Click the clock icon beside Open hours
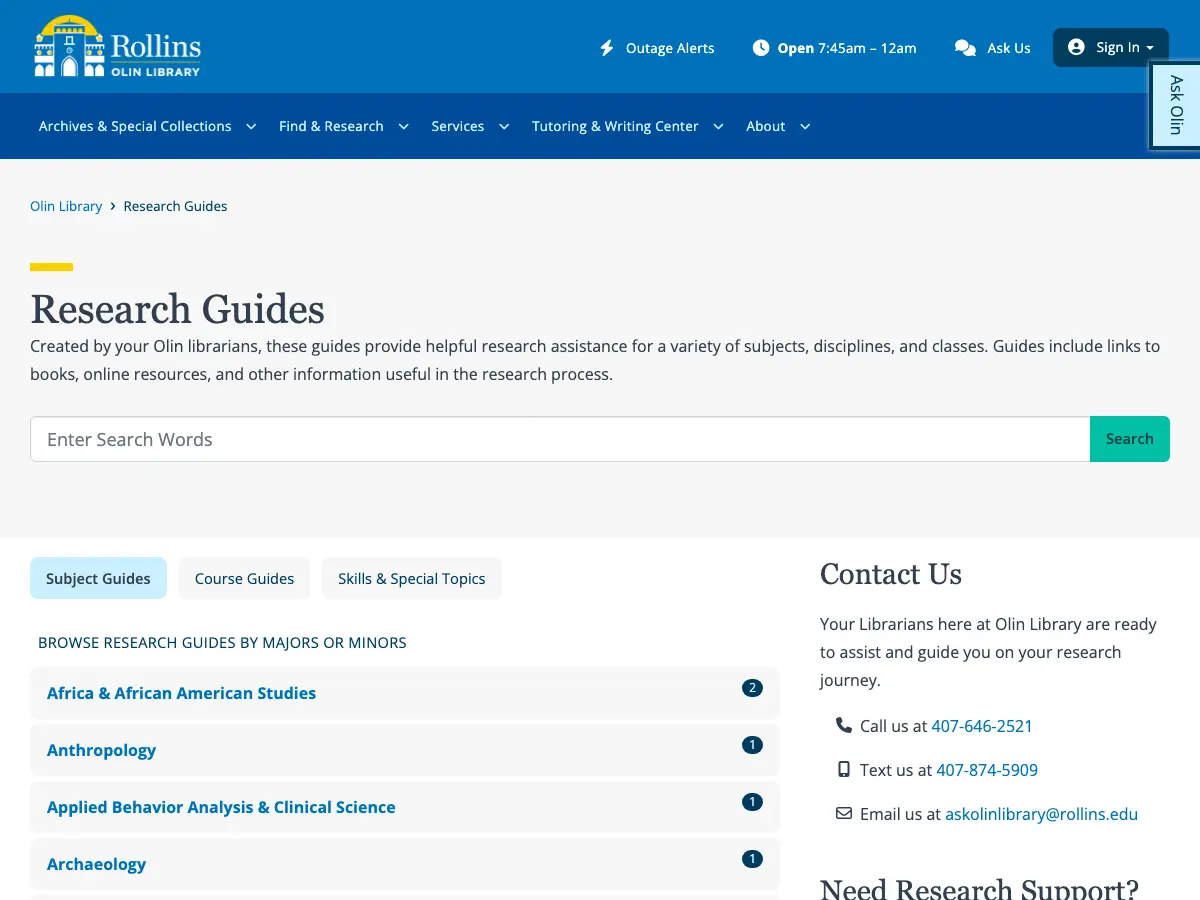This screenshot has height=900, width=1200. point(761,48)
